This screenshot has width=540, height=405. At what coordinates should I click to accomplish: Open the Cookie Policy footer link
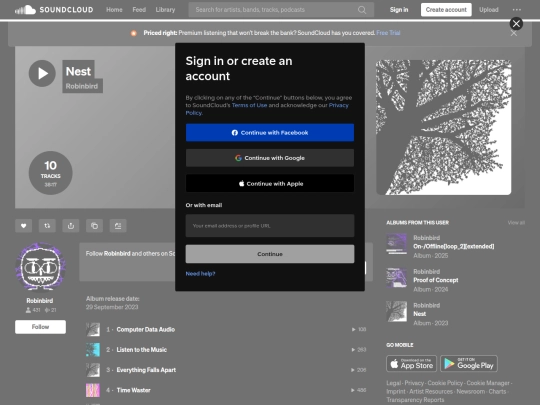[x=445, y=383]
